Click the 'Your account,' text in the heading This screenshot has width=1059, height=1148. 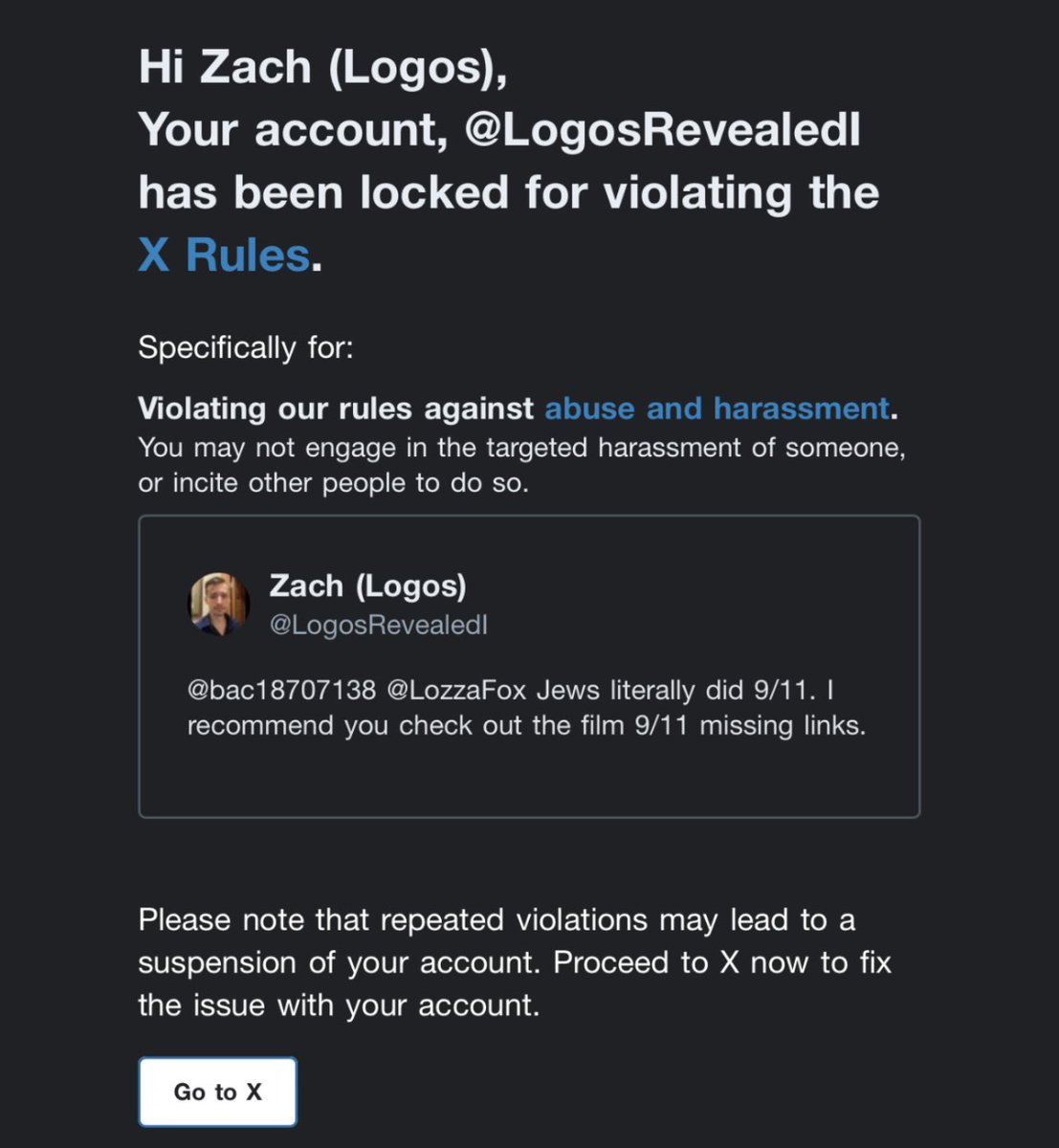pos(294,130)
